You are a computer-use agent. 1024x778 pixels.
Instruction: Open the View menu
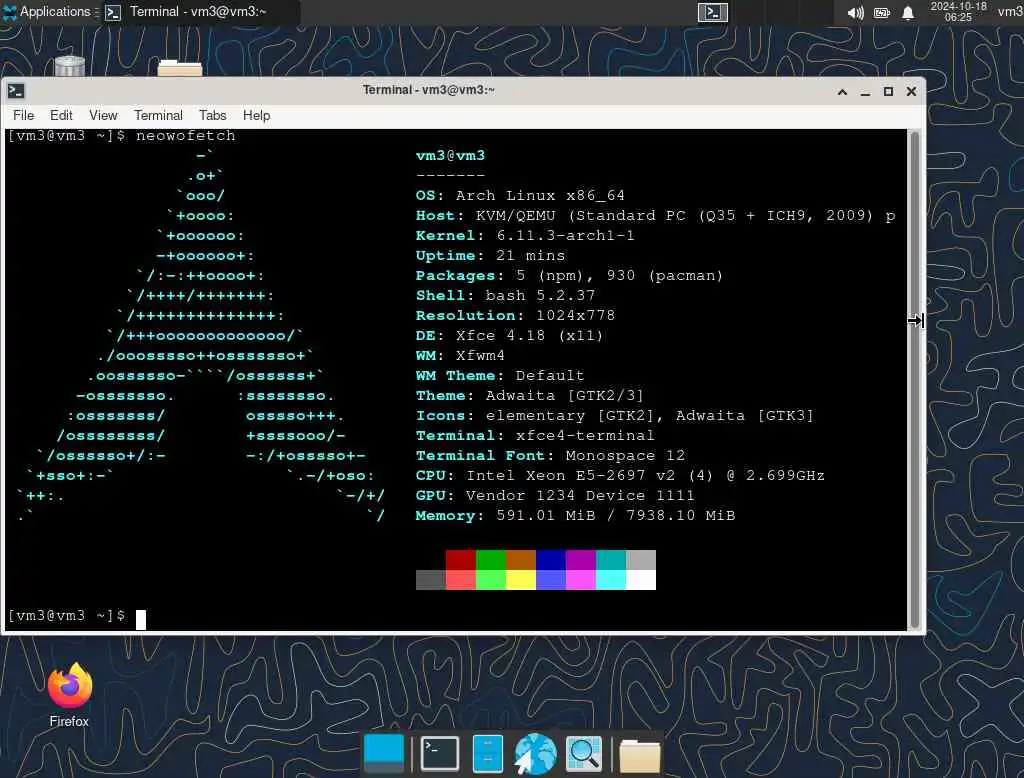point(103,116)
